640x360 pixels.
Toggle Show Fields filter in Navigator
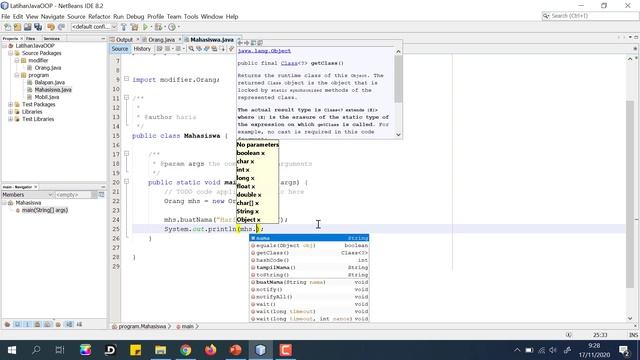[x=18, y=324]
